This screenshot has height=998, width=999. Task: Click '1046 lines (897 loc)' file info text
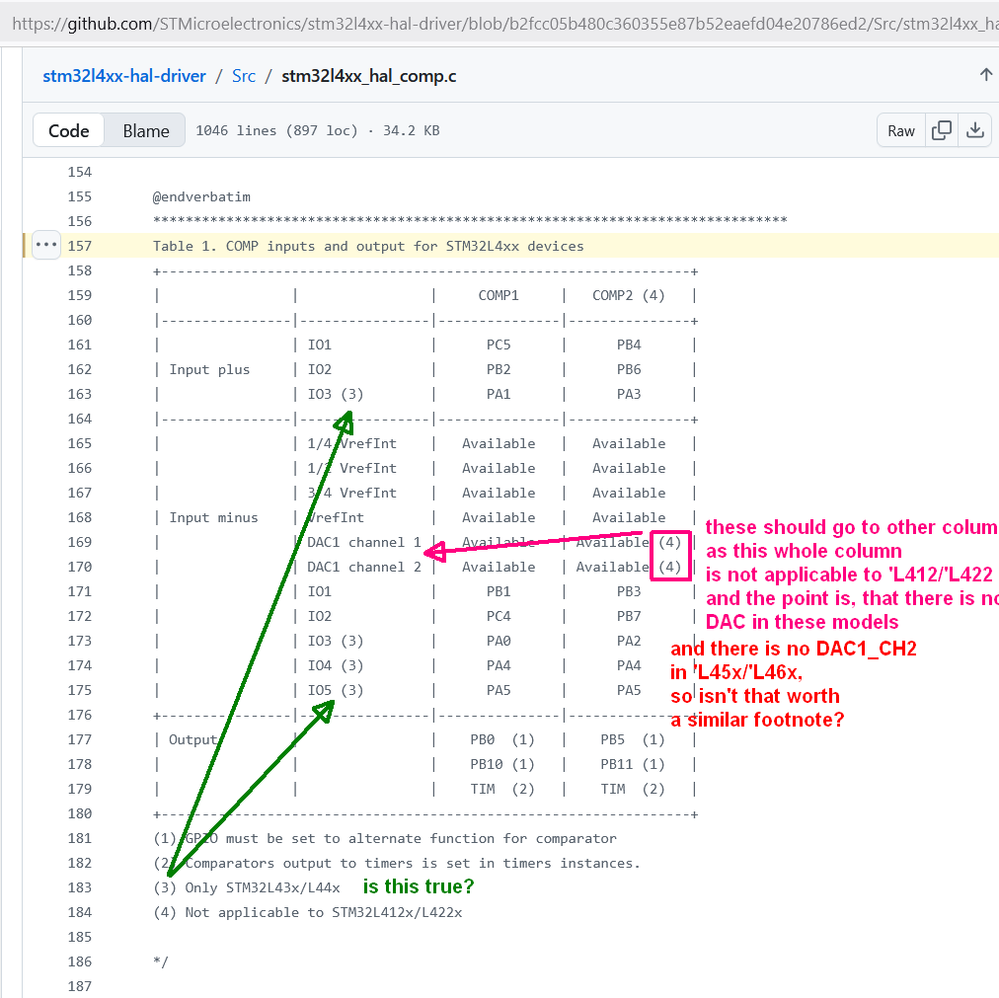pos(277,131)
